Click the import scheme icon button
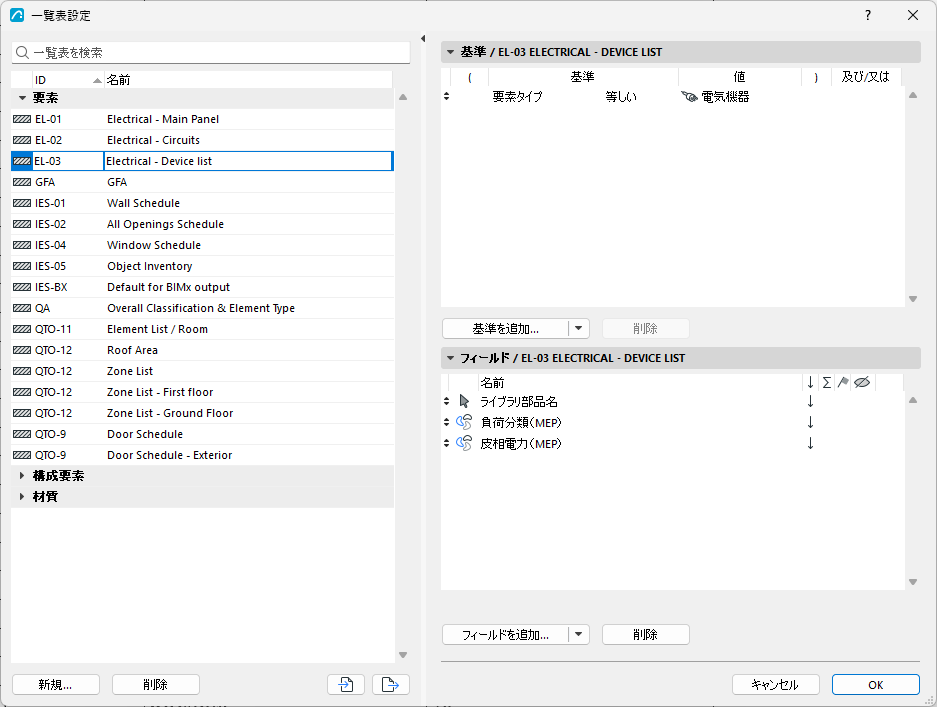The height and width of the screenshot is (707, 937). point(346,684)
